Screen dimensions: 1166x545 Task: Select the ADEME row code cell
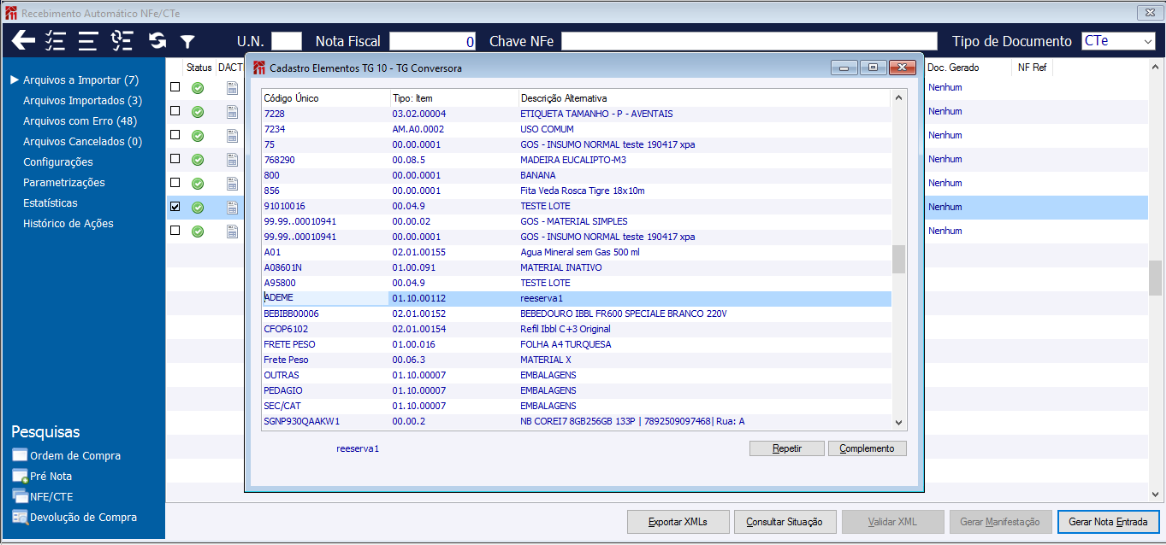tap(326, 298)
